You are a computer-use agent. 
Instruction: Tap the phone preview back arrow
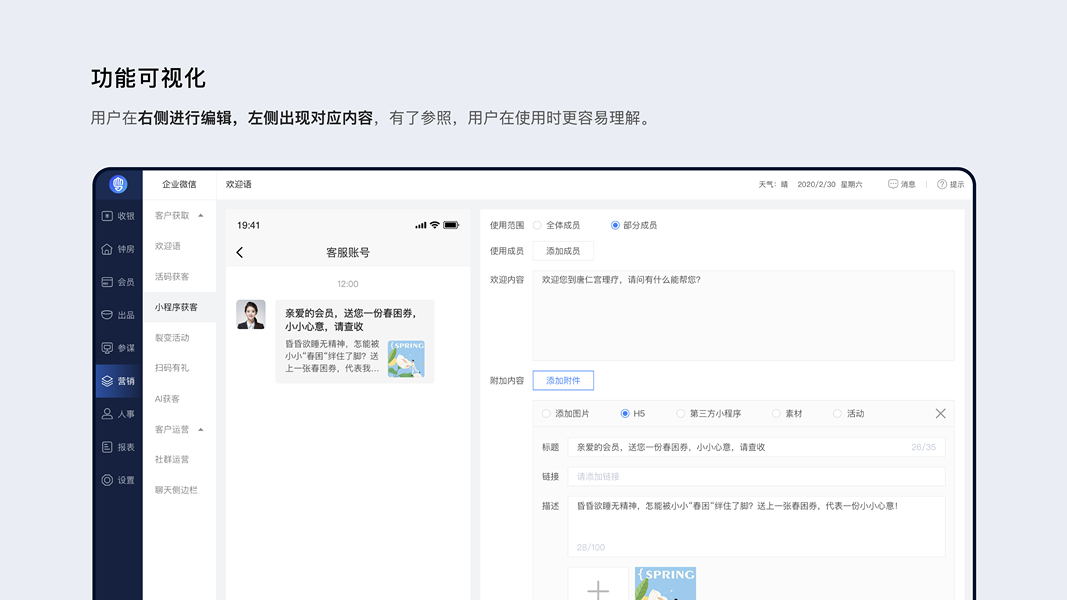click(x=240, y=252)
